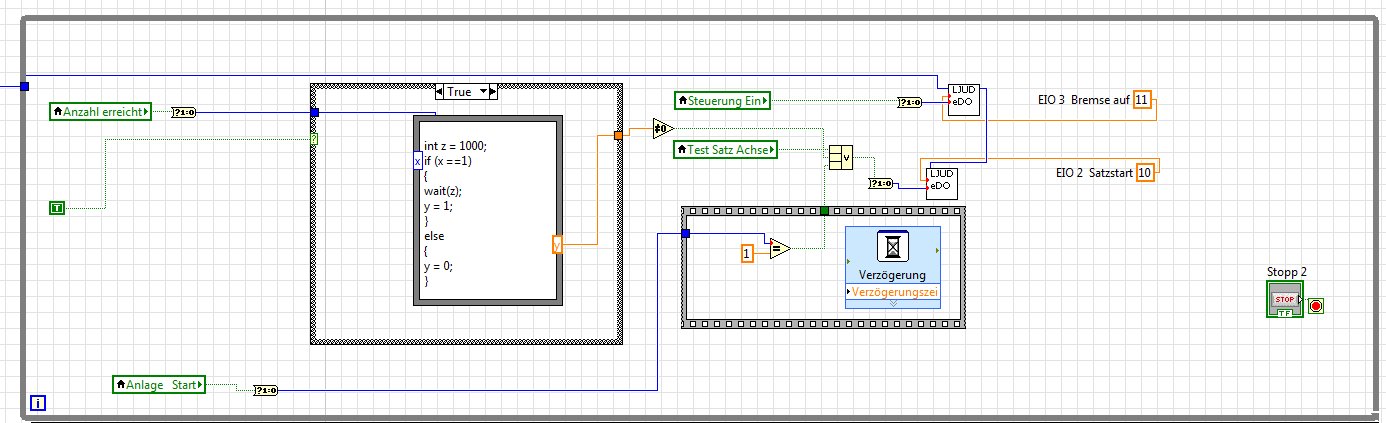Select the not-equal-to-zero comparison node
This screenshot has height=423, width=1386.
[x=663, y=128]
